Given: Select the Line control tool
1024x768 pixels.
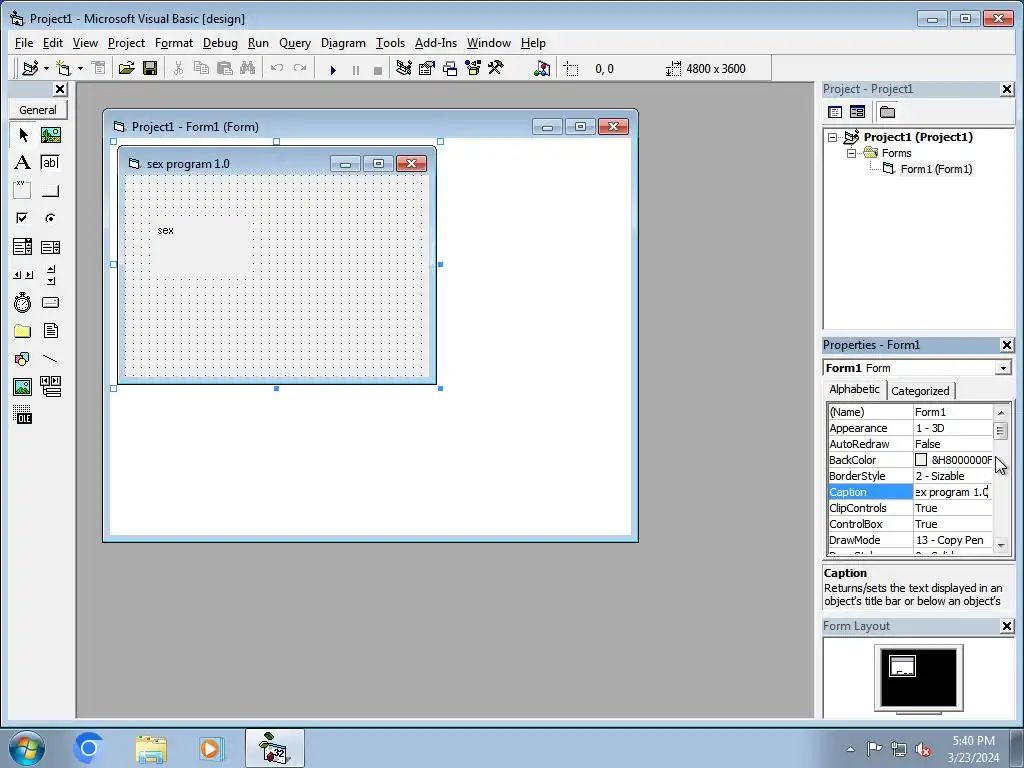Looking at the screenshot, I should click(50, 359).
